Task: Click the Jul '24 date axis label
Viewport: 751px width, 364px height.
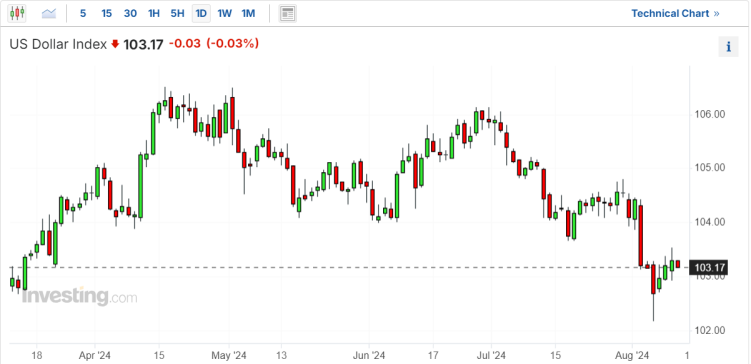Action: pos(491,355)
